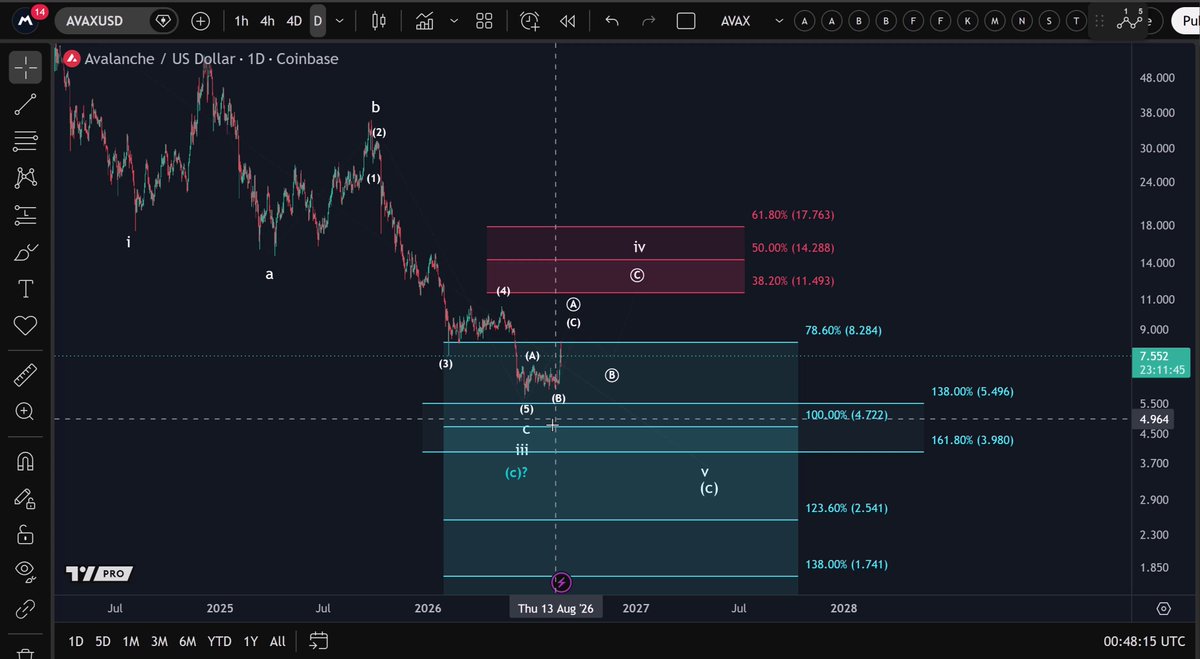Open the AVAX layout name
This screenshot has width=1200, height=659.
pos(735,21)
